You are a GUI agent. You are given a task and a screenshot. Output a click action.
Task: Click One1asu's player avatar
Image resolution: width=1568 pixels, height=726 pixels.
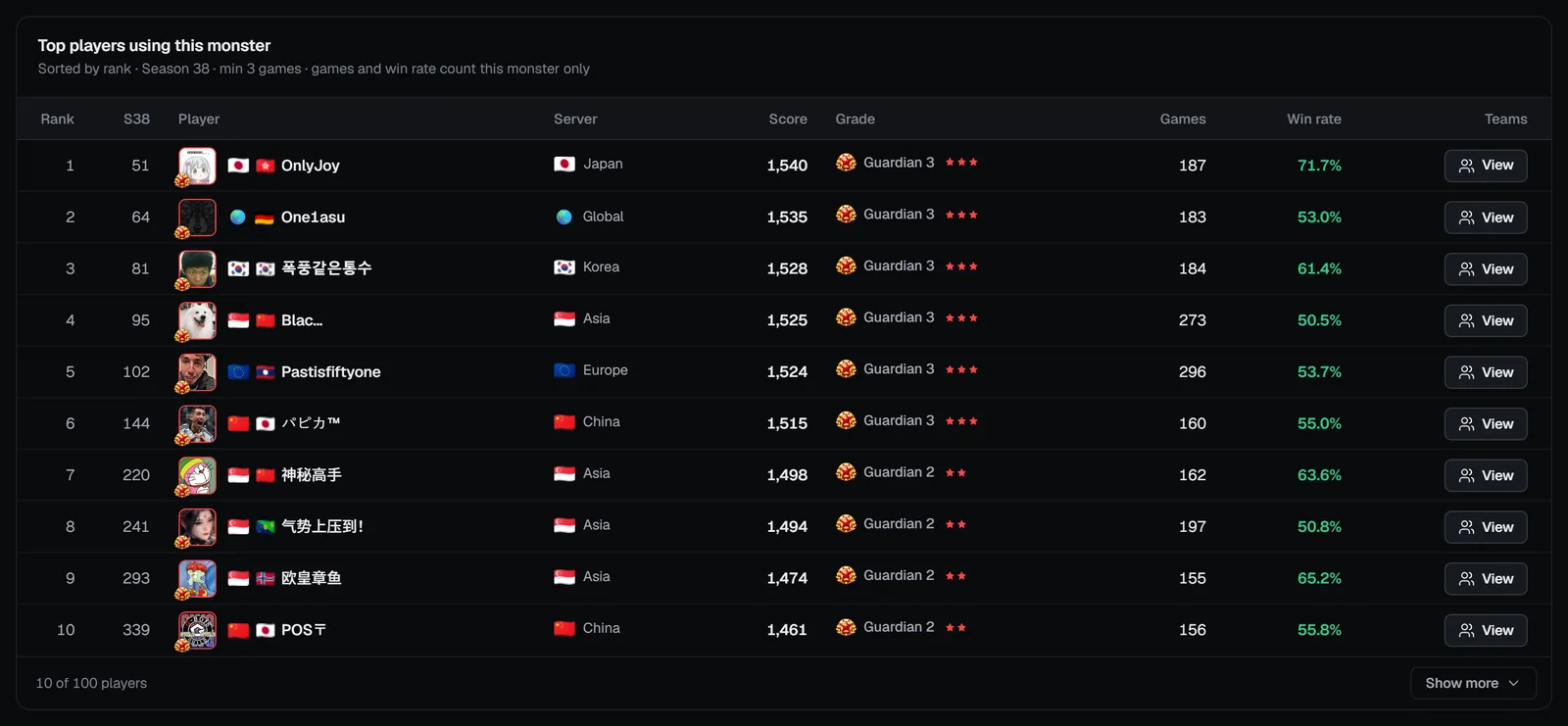[x=197, y=218]
